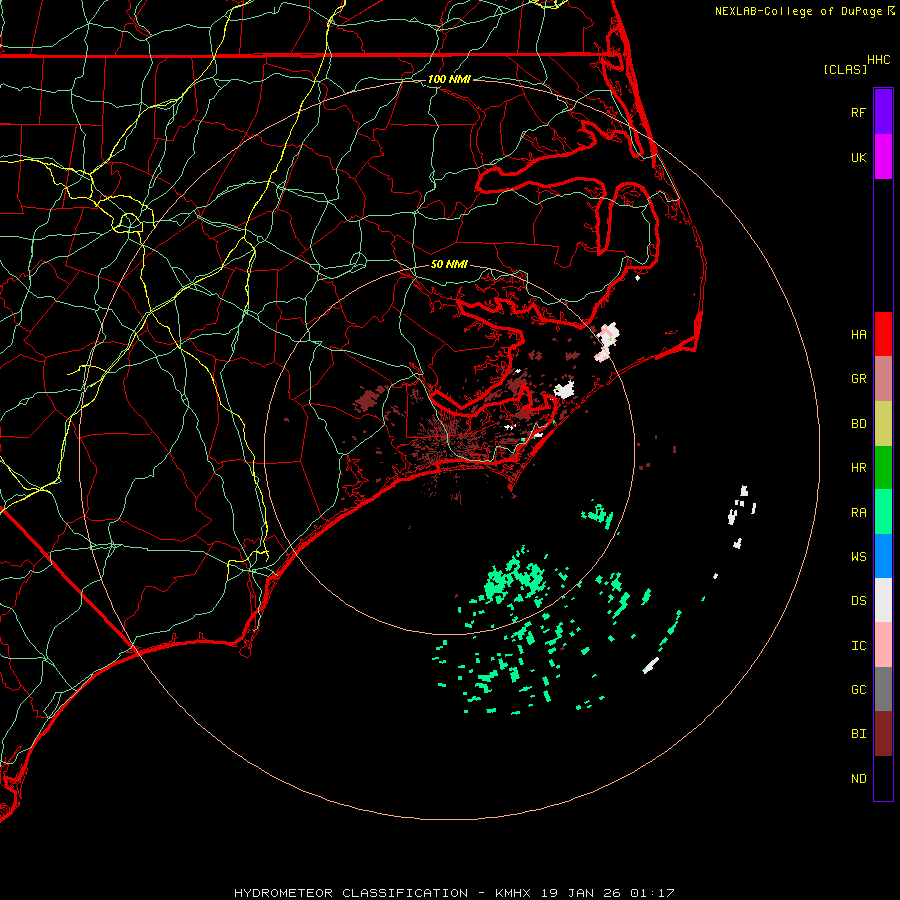The width and height of the screenshot is (900, 900).
Task: Click the BD yellow legend swatch
Action: [883, 423]
